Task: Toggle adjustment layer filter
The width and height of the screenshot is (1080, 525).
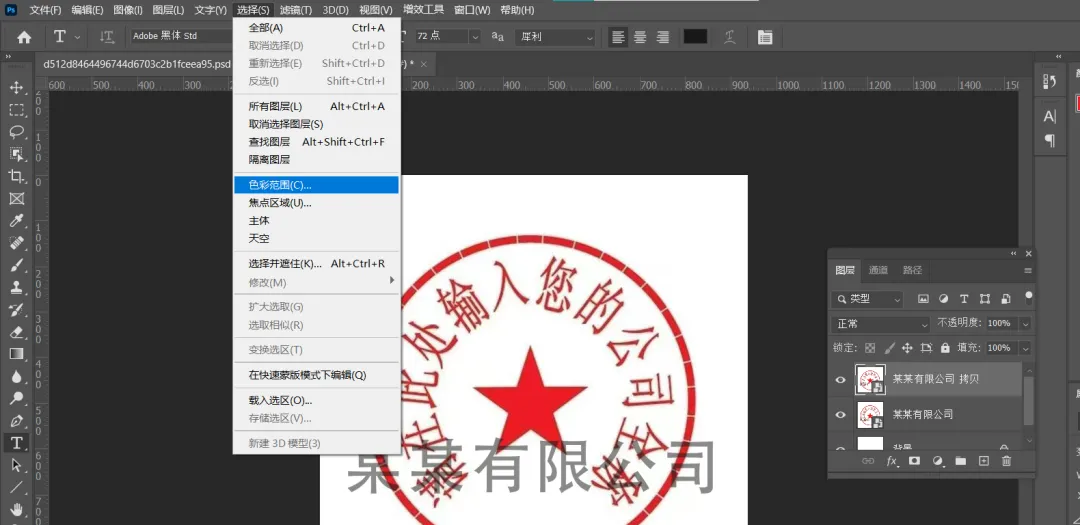Action: click(944, 299)
